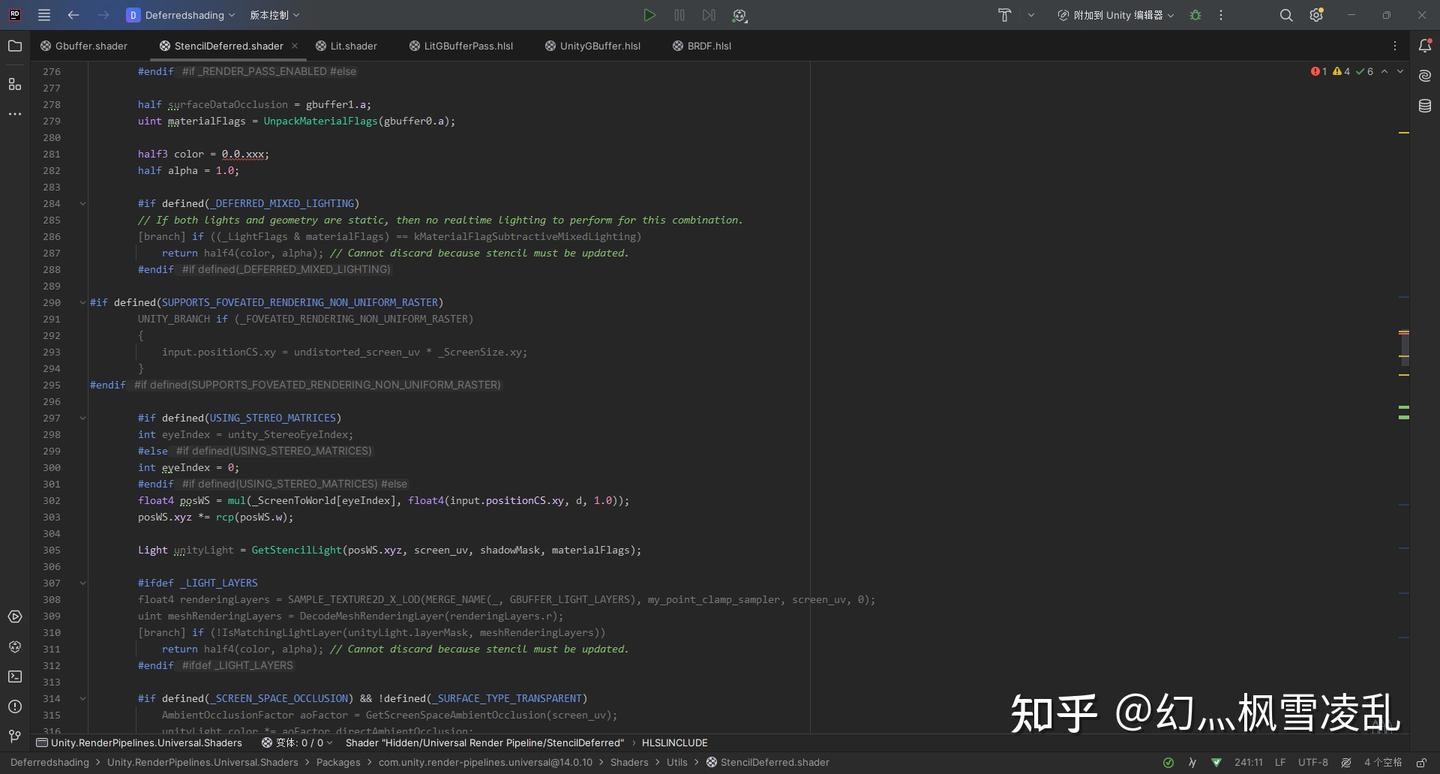Show more tool windows ellipsis
The width and height of the screenshot is (1440, 774).
pyautogui.click(x=14, y=114)
